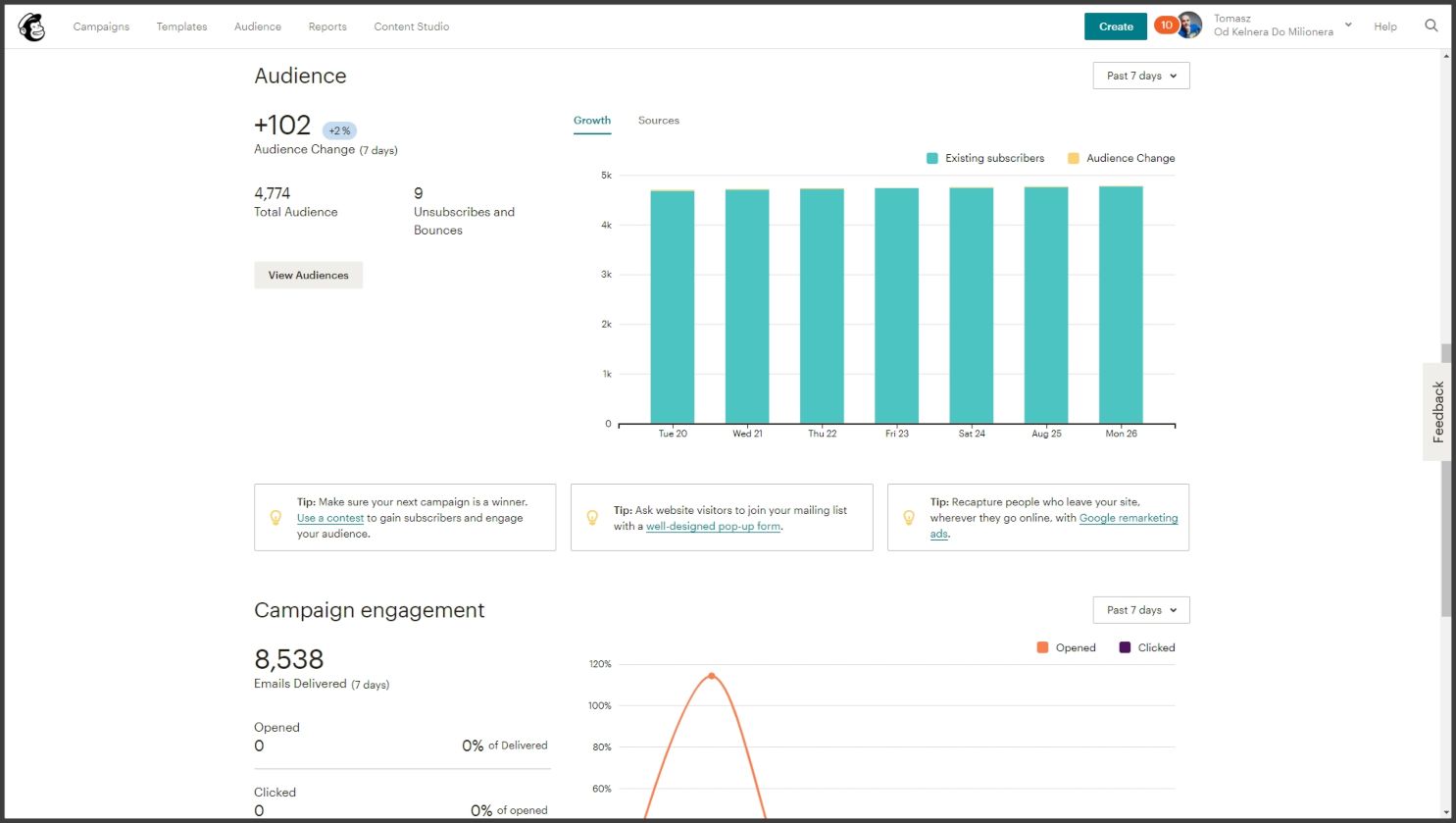Open the Reports menu
1456x823 pixels.
click(327, 26)
